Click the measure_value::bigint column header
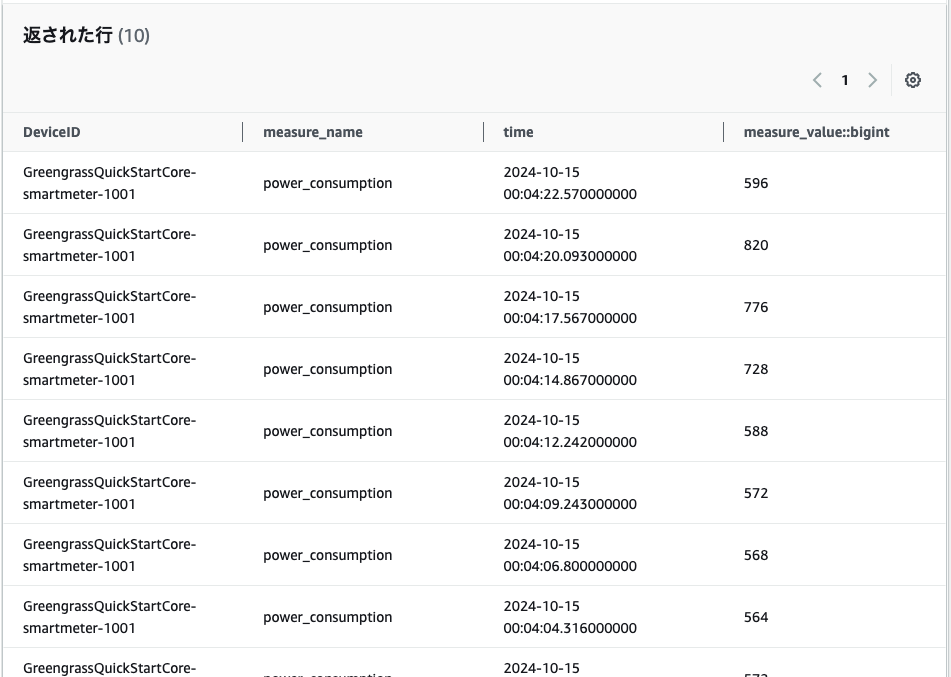Screen dimensions: 951x677 (x=816, y=132)
